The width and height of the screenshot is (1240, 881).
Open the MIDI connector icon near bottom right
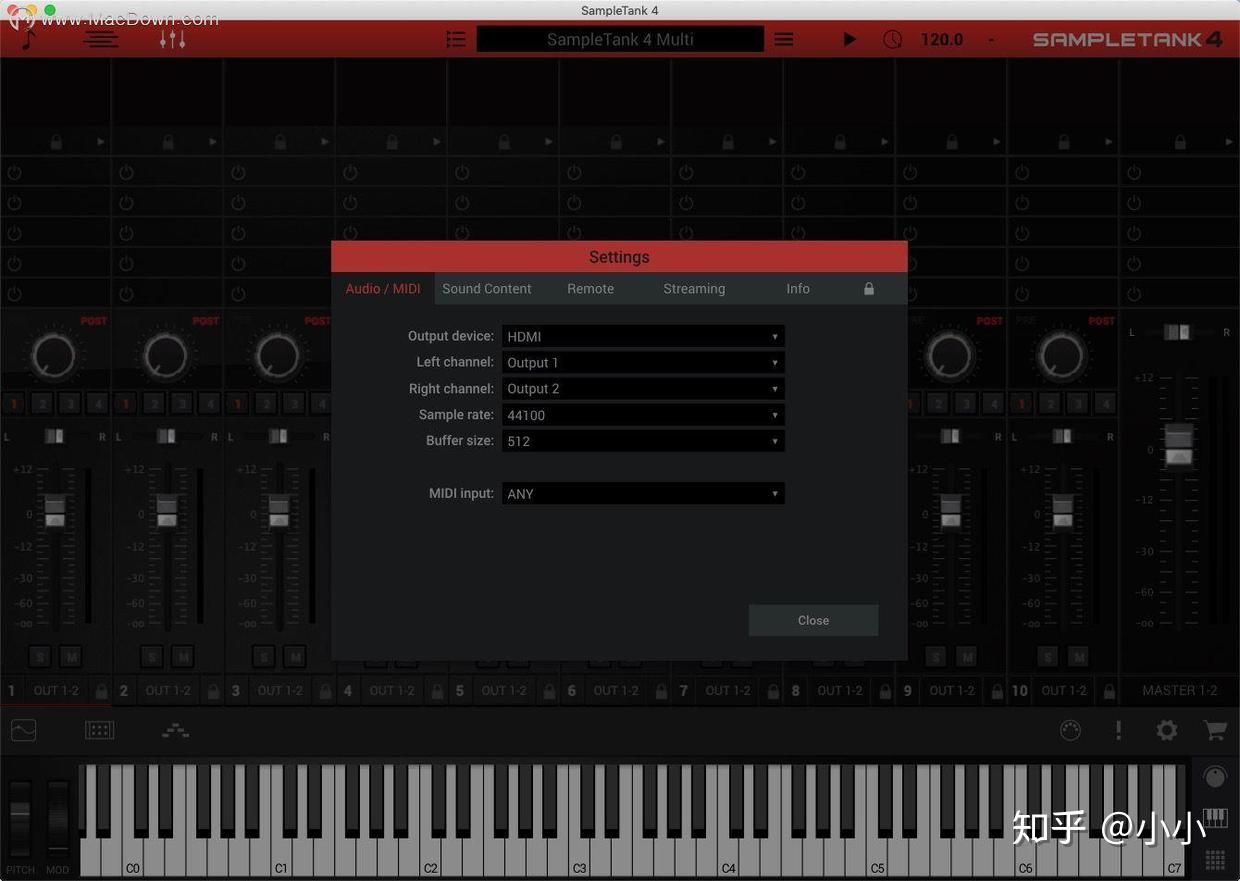(x=1070, y=730)
